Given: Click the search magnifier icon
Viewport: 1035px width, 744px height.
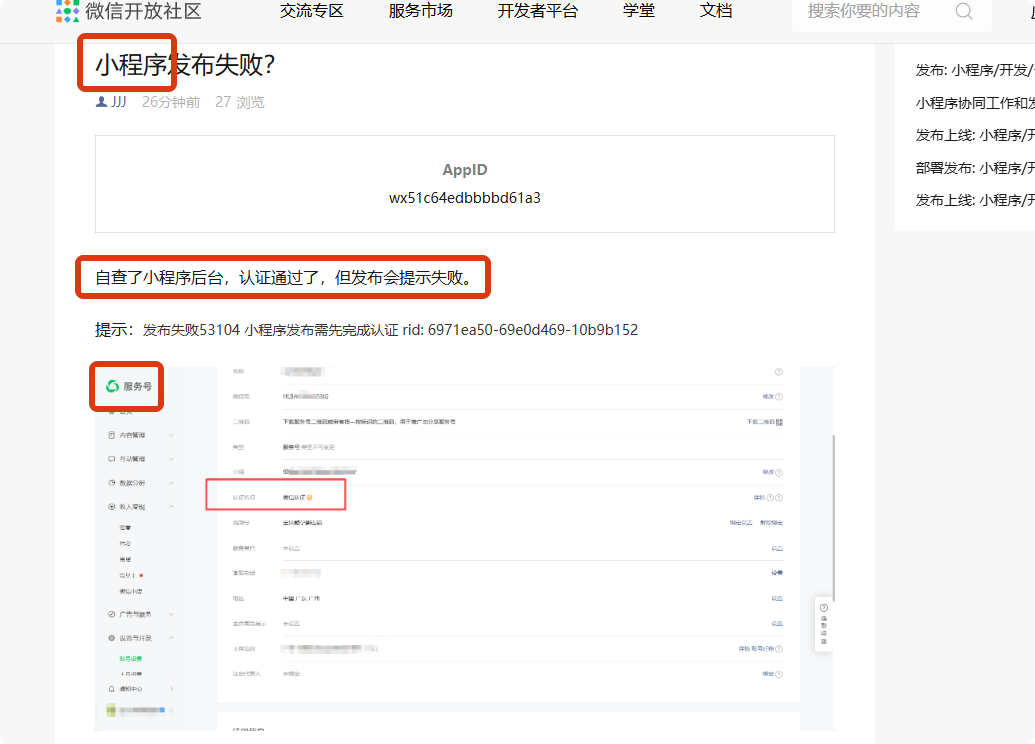Looking at the screenshot, I should (964, 11).
